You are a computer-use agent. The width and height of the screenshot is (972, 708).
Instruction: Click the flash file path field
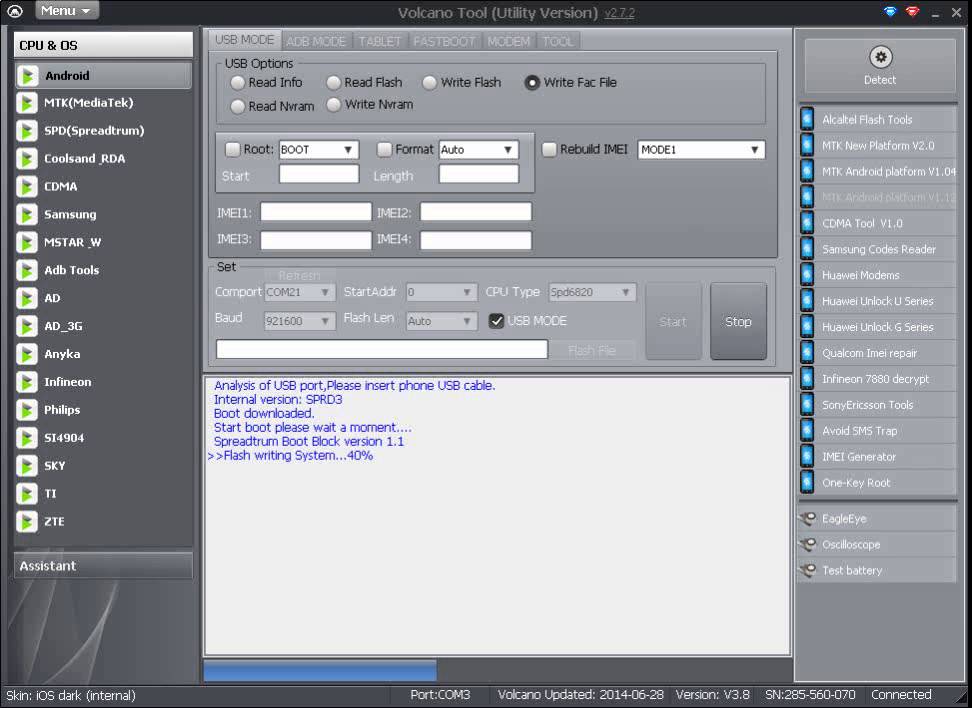pyautogui.click(x=382, y=349)
